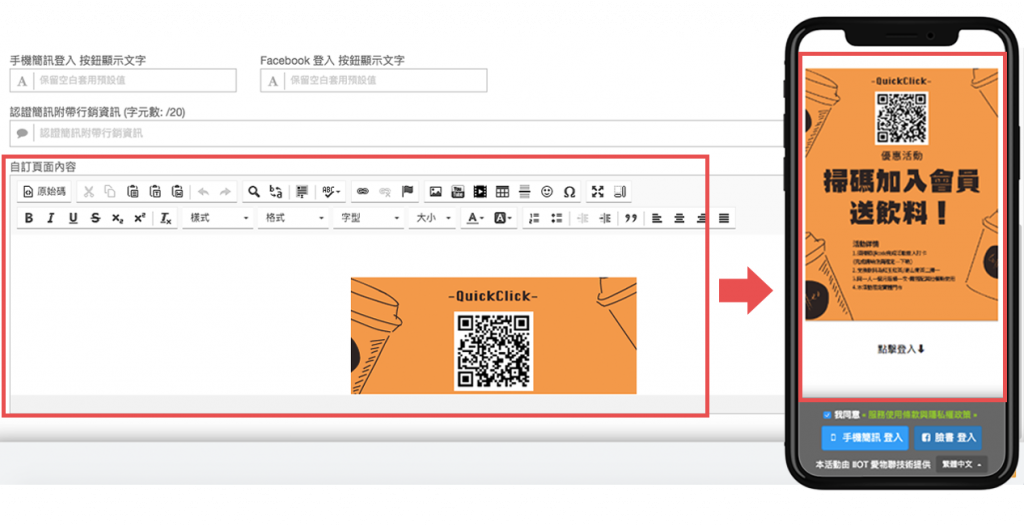Toggle Strikethrough formatting
This screenshot has height=526, width=1024.
click(95, 218)
